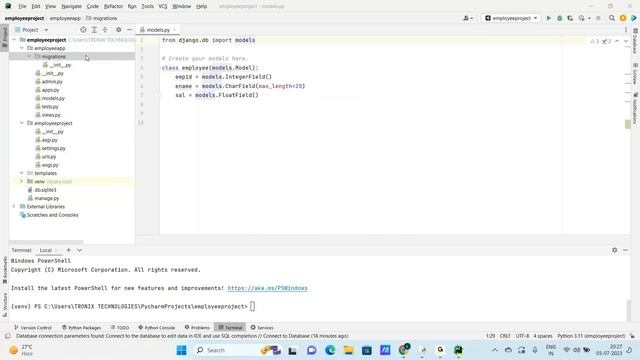Open the Refactor menu
The image size is (640, 360).
[x=113, y=6]
